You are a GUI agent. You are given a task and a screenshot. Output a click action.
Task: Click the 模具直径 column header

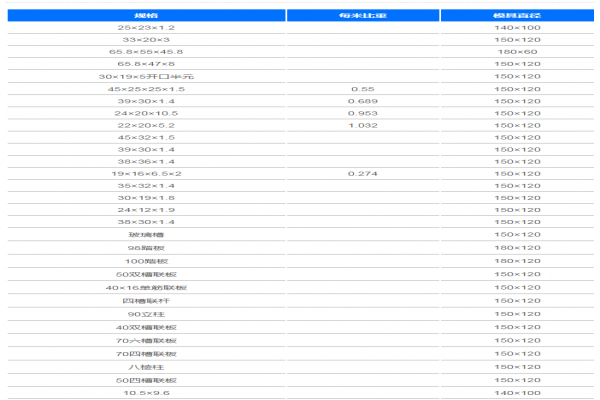coord(517,15)
